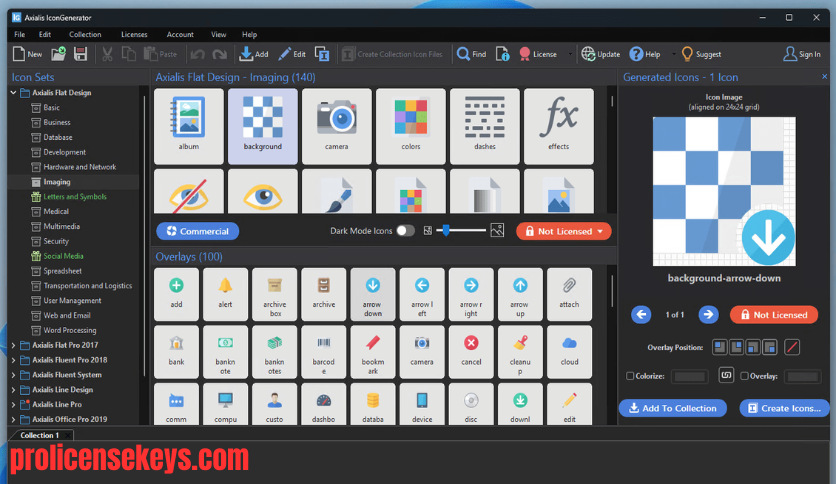836x484 pixels.
Task: Click the Cut scissors icon
Action: click(107, 54)
